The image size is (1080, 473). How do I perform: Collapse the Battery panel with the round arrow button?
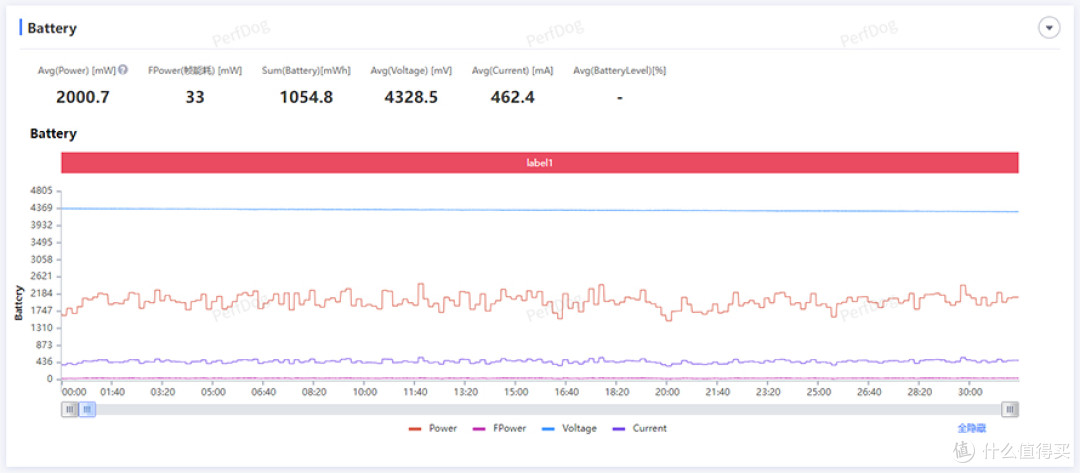point(1048,28)
